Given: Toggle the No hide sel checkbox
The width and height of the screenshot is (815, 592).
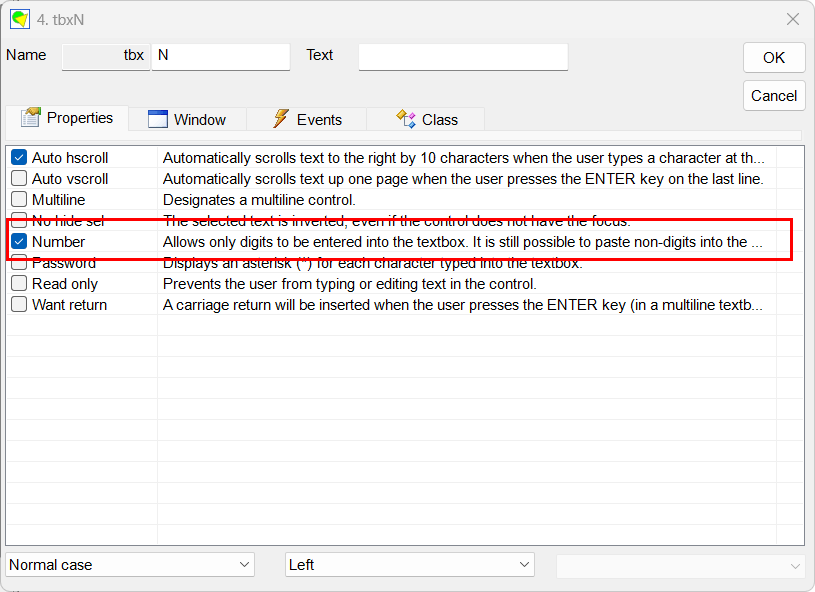Looking at the screenshot, I should pos(19,220).
